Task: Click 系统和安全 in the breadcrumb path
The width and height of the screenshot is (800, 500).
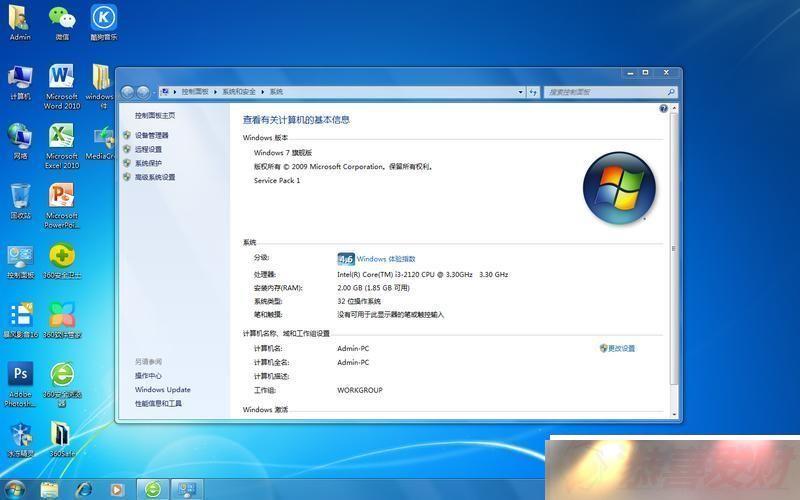Action: (239, 92)
